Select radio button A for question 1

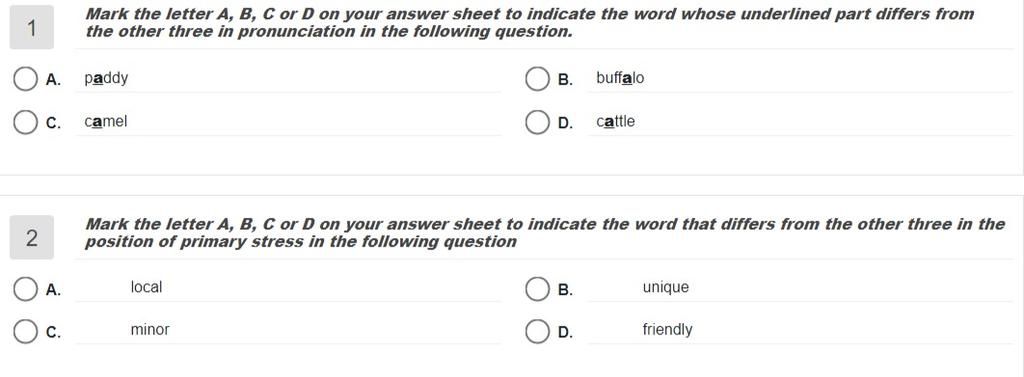25,79
